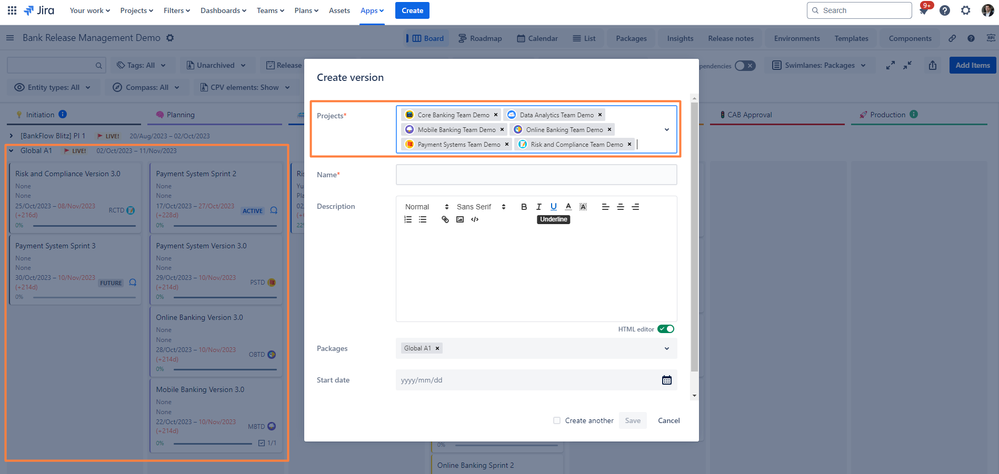Open Jira settings gear
The width and height of the screenshot is (999, 474).
(x=966, y=10)
